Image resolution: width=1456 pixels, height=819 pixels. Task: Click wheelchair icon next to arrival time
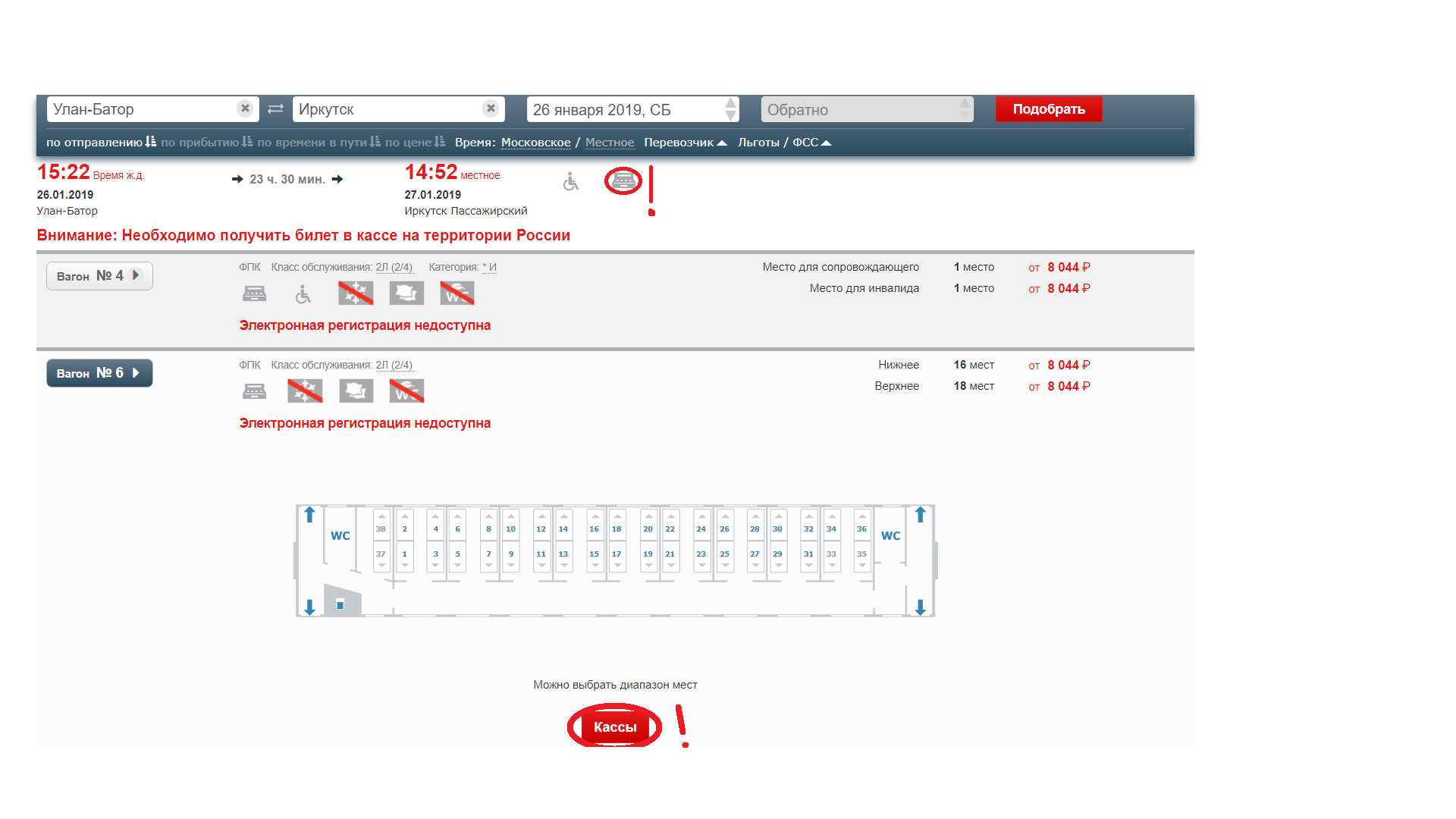click(571, 182)
